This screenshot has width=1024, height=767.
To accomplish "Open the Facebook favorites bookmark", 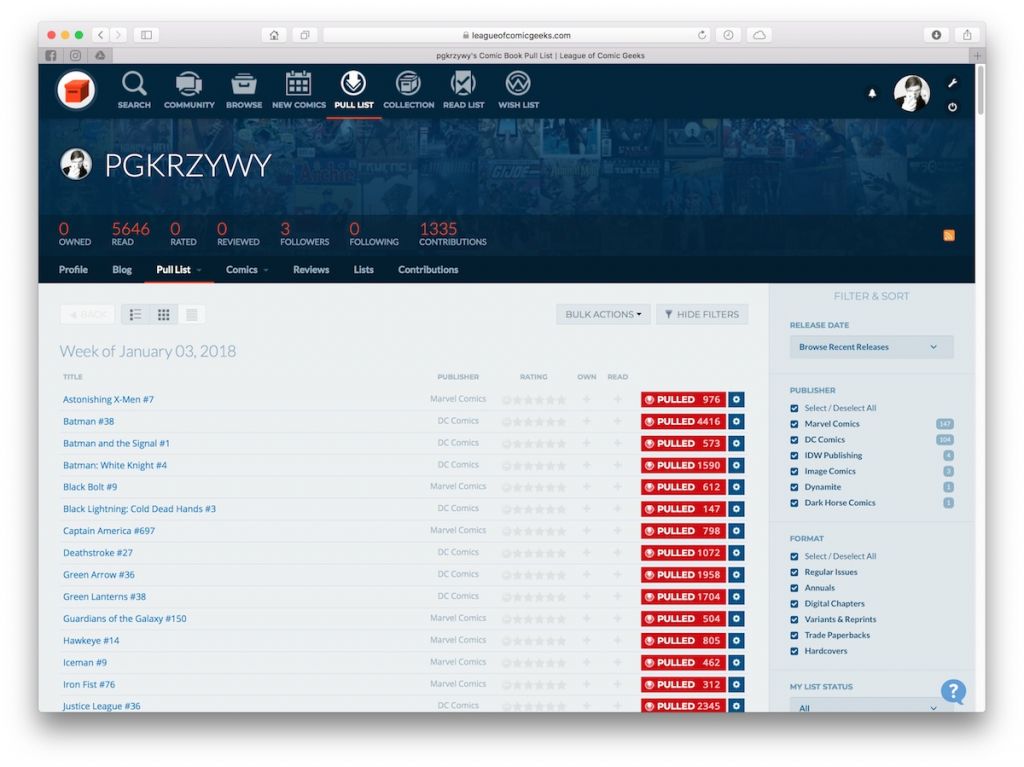I will click(x=51, y=56).
